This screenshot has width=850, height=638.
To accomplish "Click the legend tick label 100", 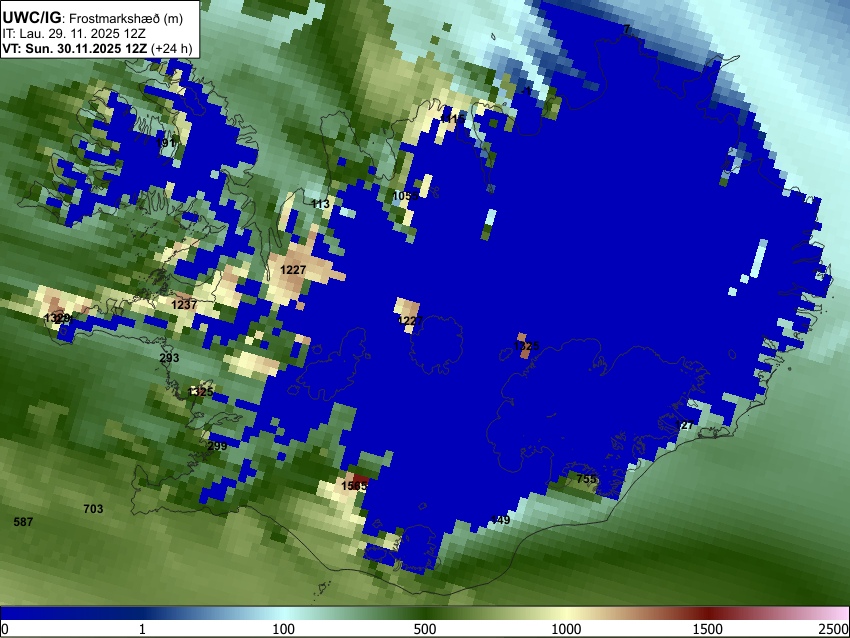I will pos(284,629).
